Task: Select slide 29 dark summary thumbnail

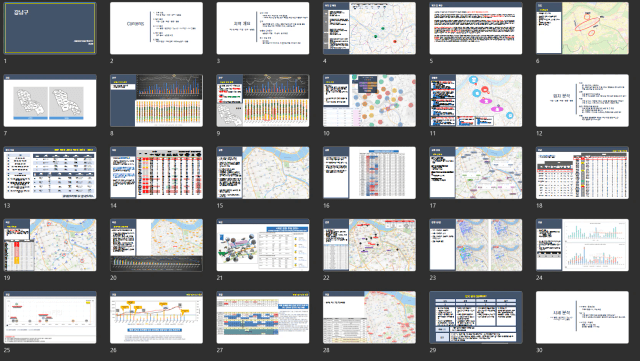Action: click(x=476, y=317)
